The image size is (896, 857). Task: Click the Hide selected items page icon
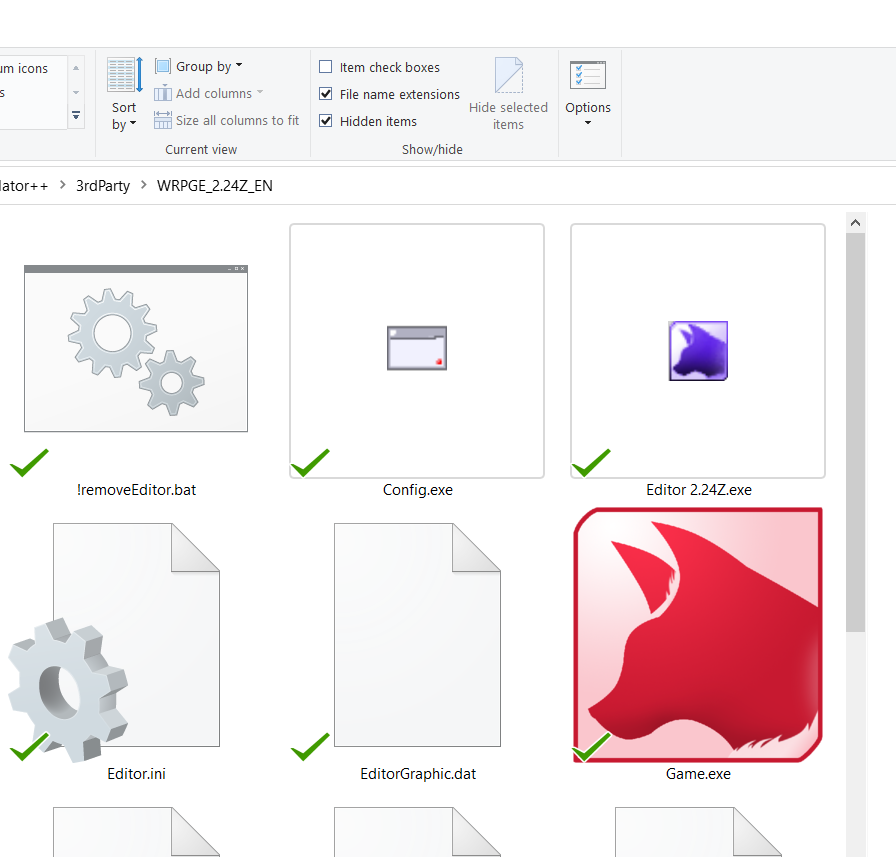509,75
